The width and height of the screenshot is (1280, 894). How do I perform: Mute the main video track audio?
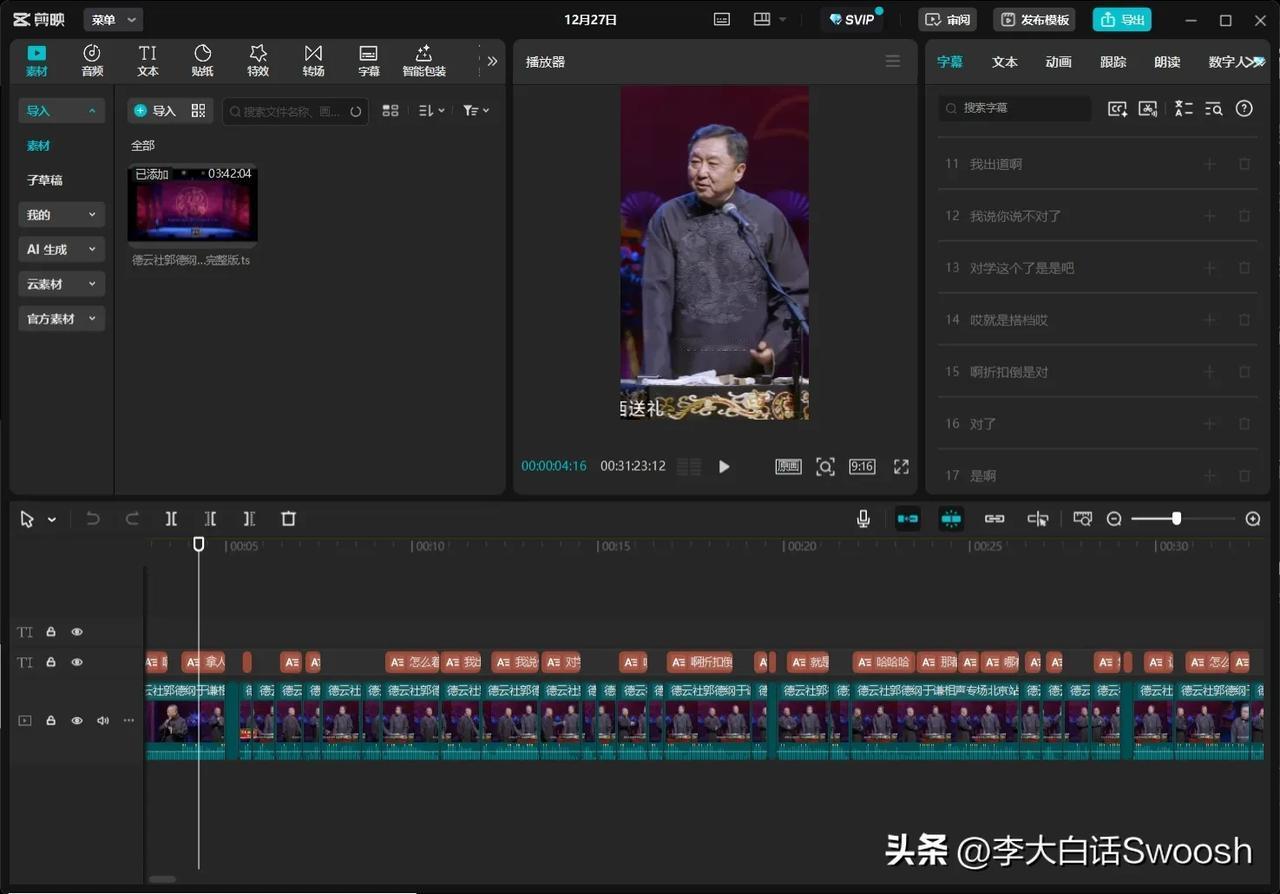click(x=102, y=721)
